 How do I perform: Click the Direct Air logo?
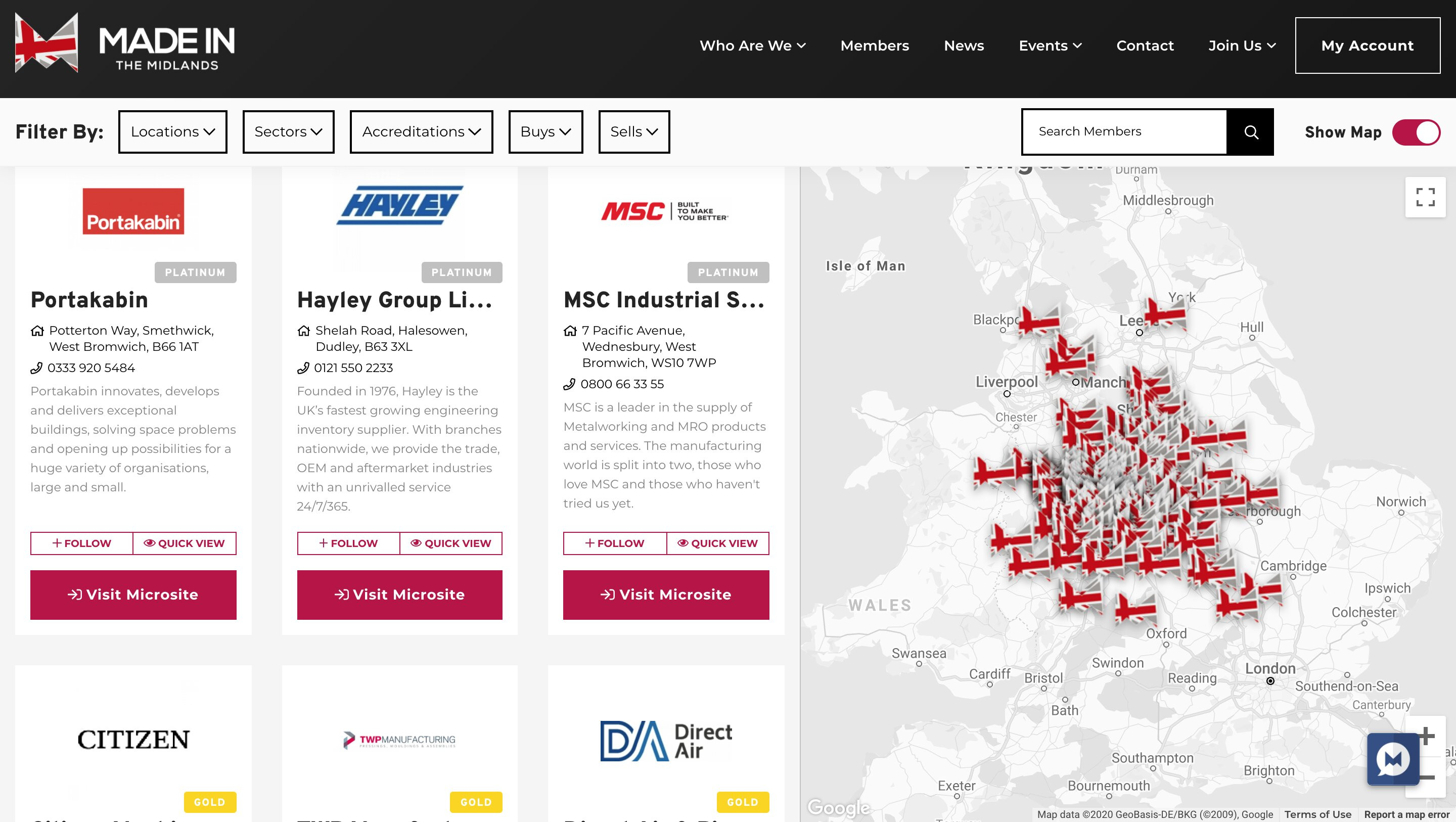tap(665, 741)
